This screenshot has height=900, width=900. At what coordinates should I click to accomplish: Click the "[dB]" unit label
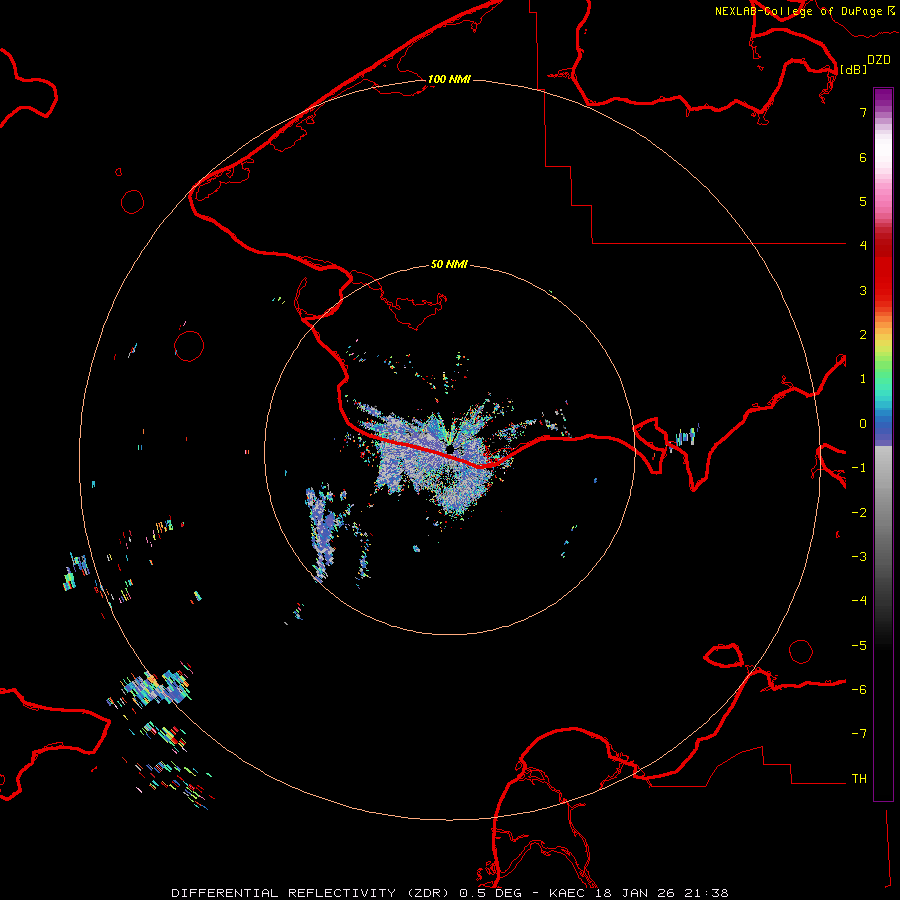pyautogui.click(x=854, y=69)
